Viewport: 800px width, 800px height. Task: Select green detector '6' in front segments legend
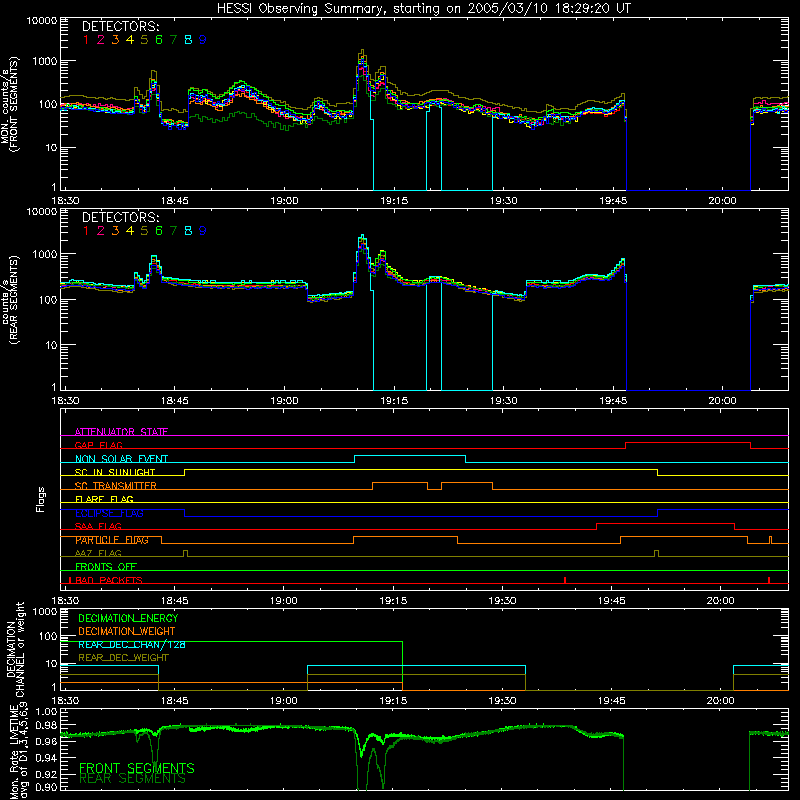[159, 40]
